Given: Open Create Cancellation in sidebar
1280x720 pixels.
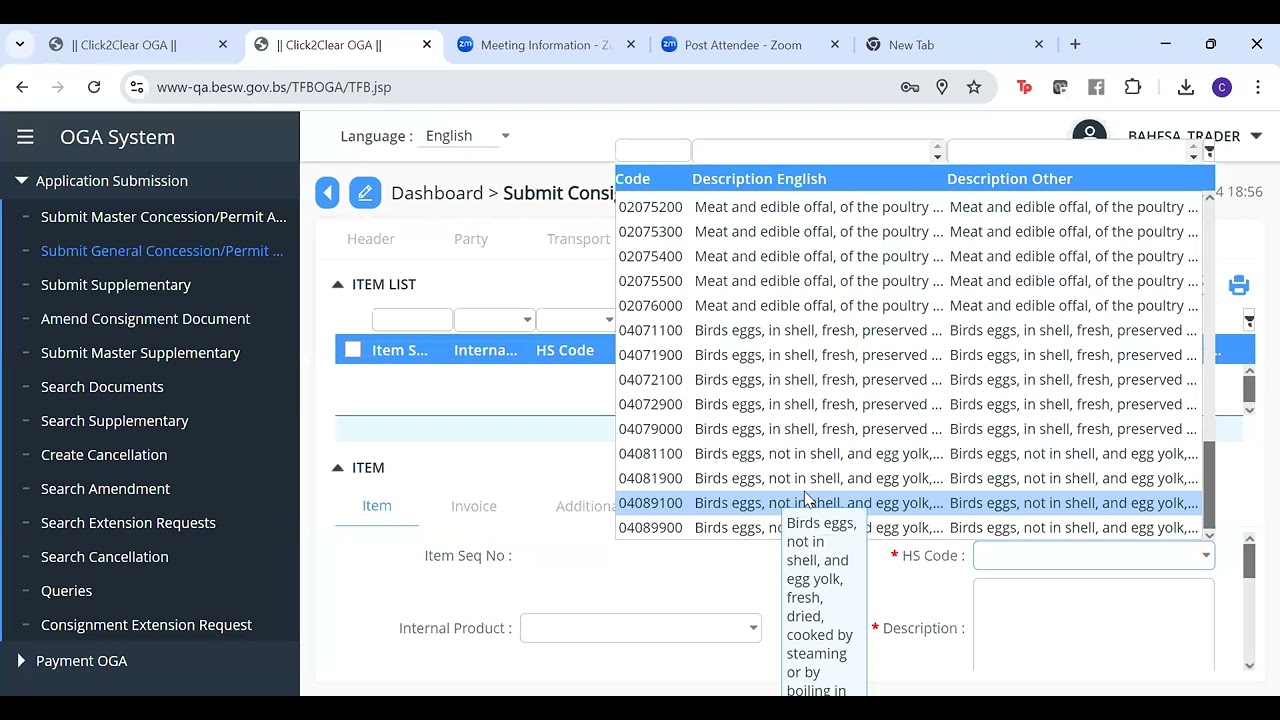Looking at the screenshot, I should pos(104,455).
